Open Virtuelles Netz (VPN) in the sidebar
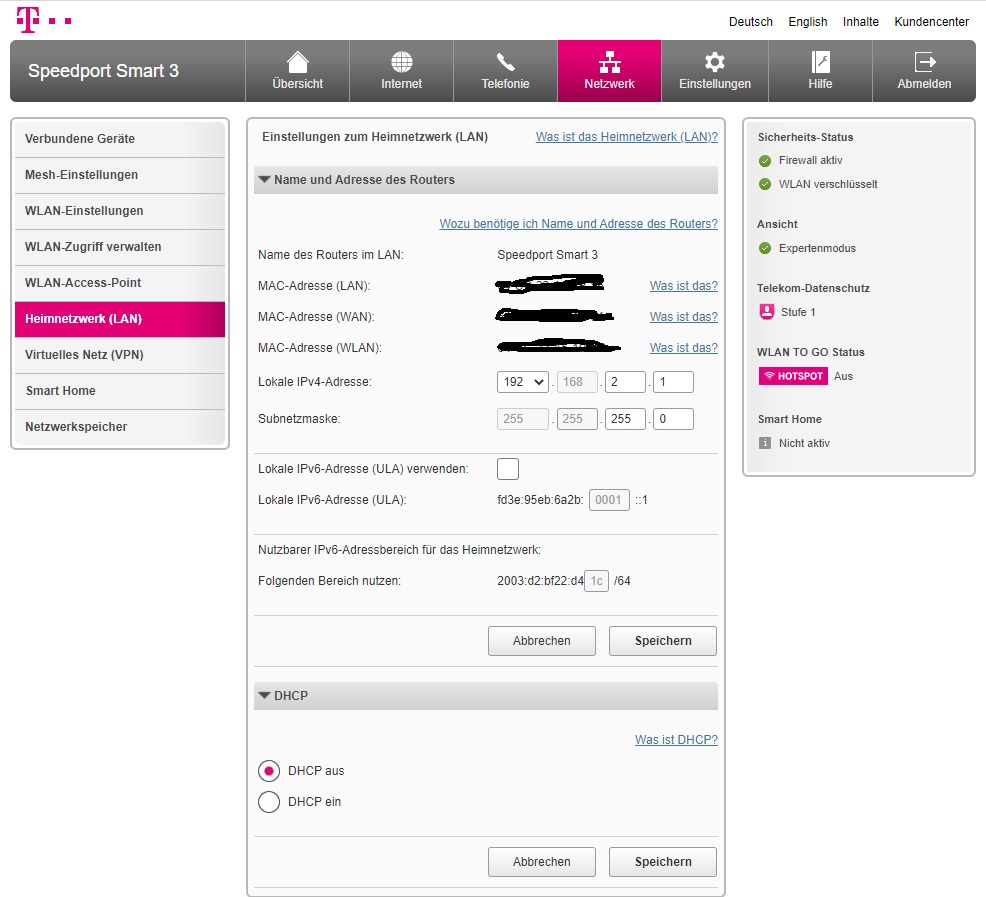Screen dimensions: 986x897 (119, 355)
